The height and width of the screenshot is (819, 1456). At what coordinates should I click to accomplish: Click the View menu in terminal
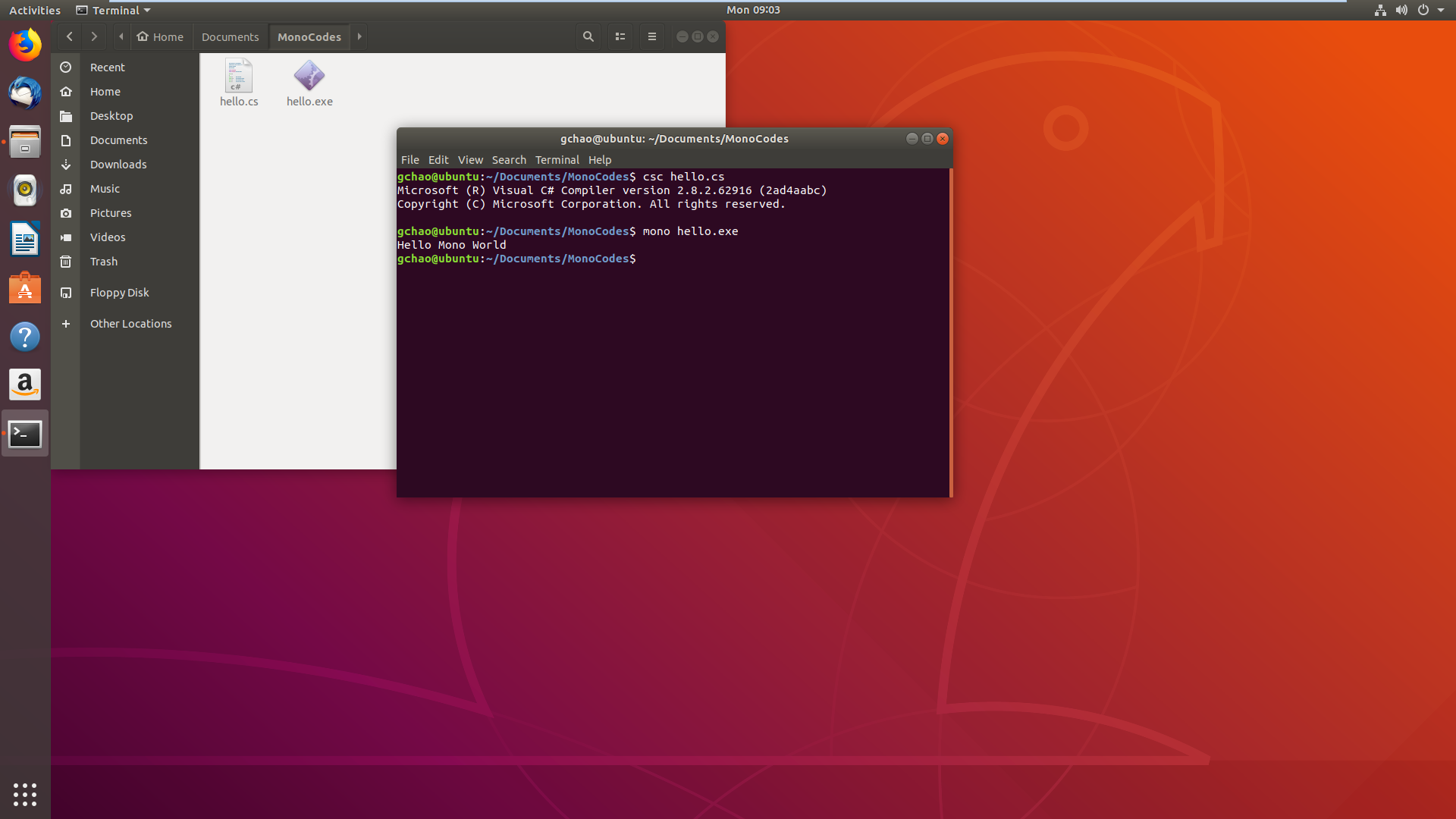pyautogui.click(x=470, y=159)
